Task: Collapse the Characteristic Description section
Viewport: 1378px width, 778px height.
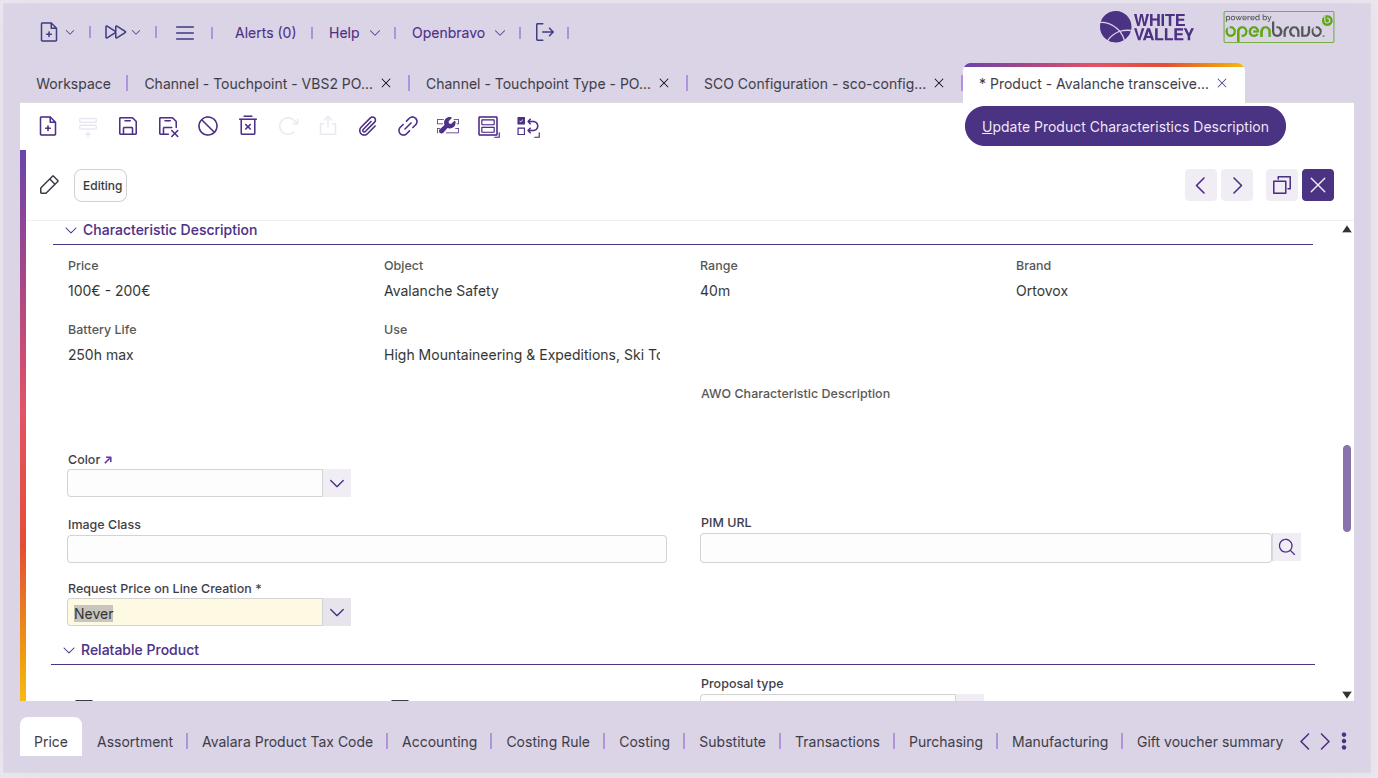Action: click(x=71, y=230)
